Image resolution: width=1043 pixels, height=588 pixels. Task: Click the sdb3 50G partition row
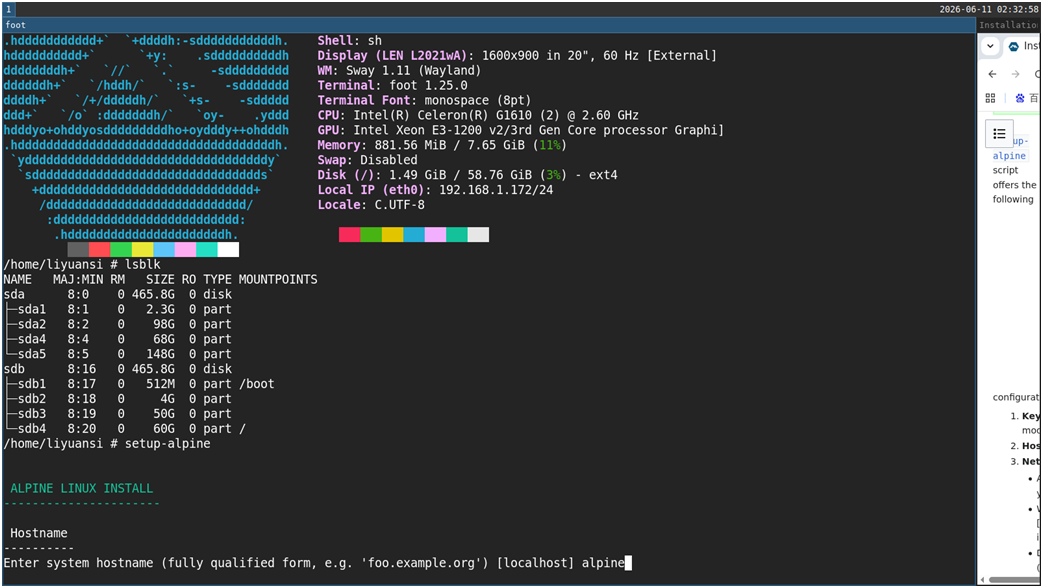click(118, 414)
